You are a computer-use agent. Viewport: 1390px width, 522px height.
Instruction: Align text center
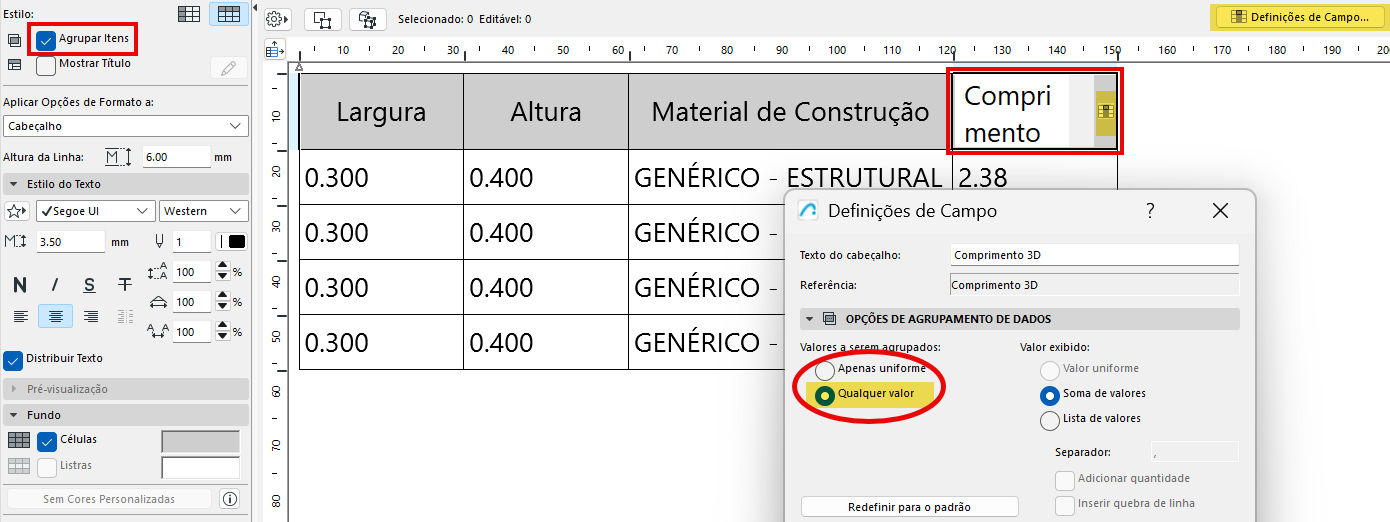[x=55, y=316]
